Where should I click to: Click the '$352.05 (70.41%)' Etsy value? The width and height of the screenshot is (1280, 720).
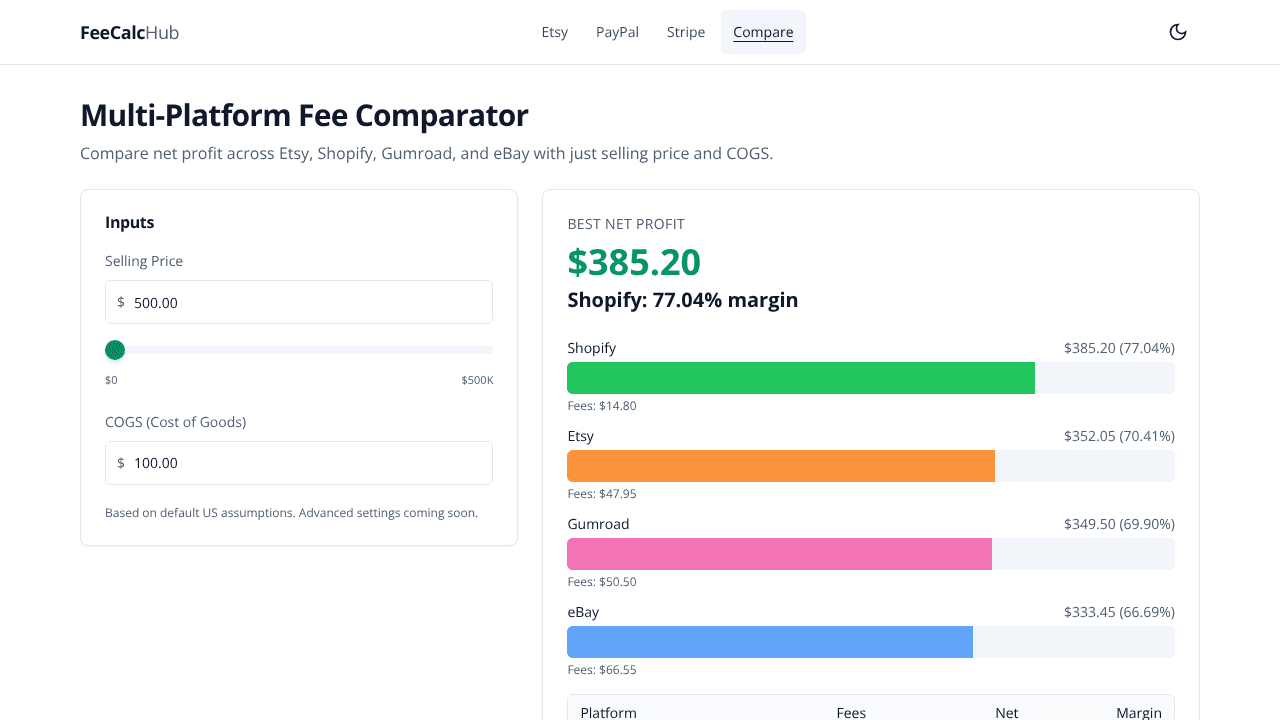1119,436
